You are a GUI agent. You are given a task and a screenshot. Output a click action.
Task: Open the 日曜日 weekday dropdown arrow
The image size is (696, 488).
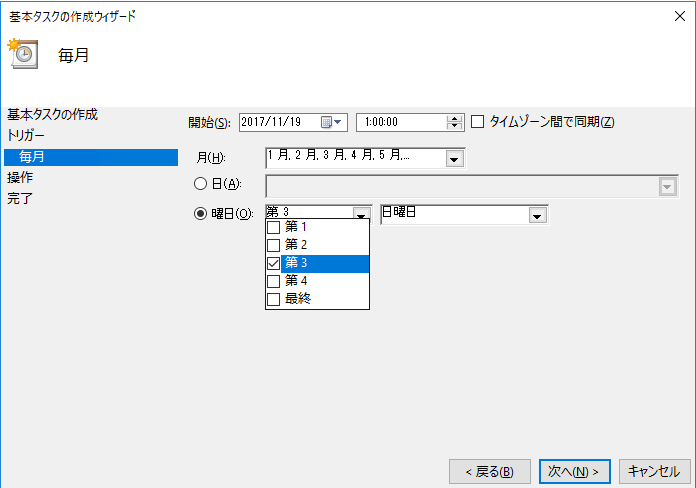[x=538, y=216]
